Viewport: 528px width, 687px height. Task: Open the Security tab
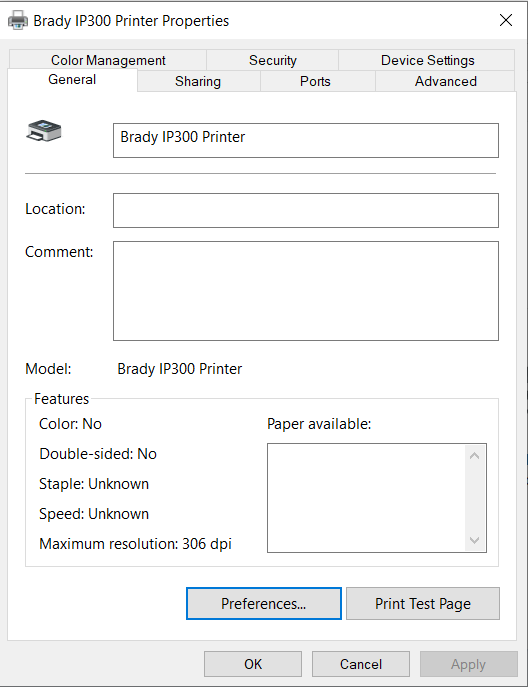(x=273, y=60)
